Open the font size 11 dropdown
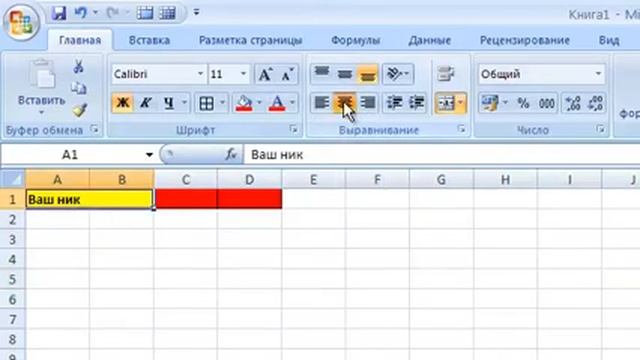 (x=243, y=74)
